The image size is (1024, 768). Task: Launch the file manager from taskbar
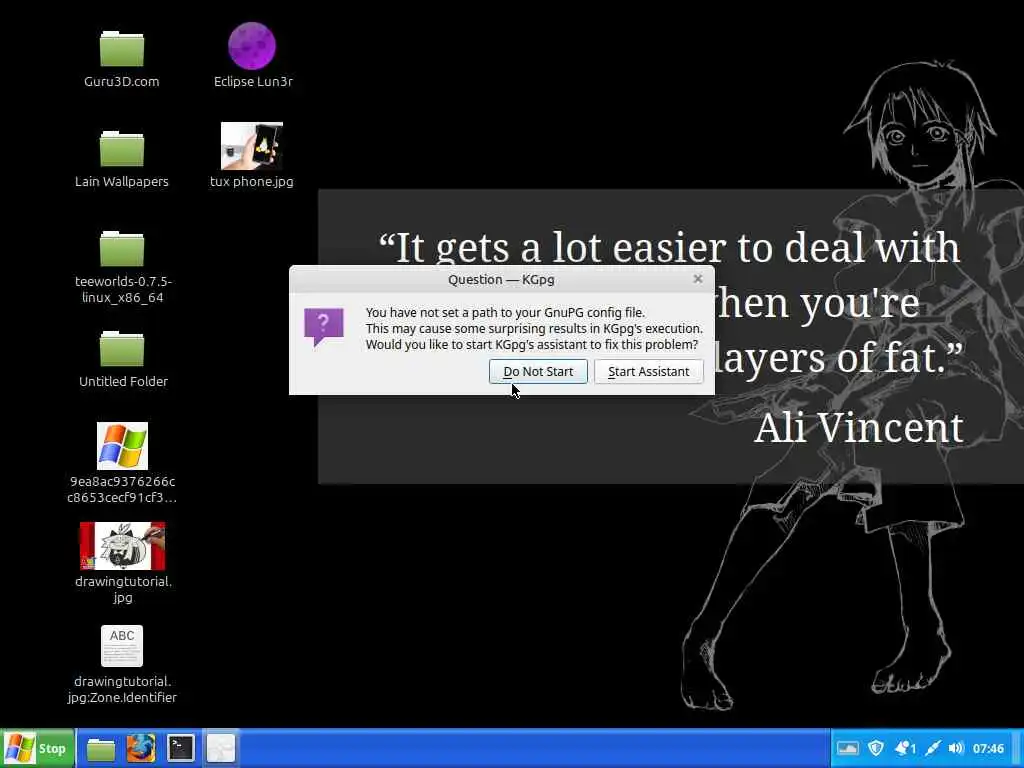[101, 748]
